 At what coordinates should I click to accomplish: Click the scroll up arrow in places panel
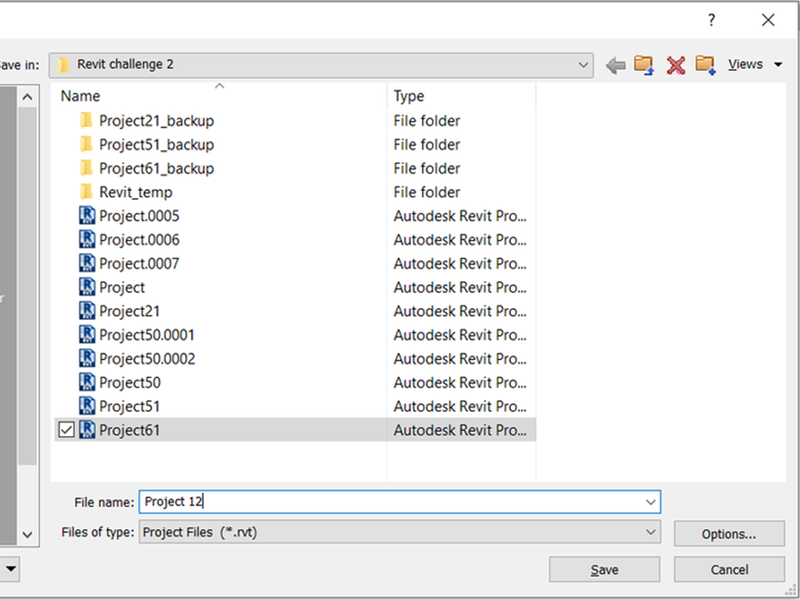28,97
